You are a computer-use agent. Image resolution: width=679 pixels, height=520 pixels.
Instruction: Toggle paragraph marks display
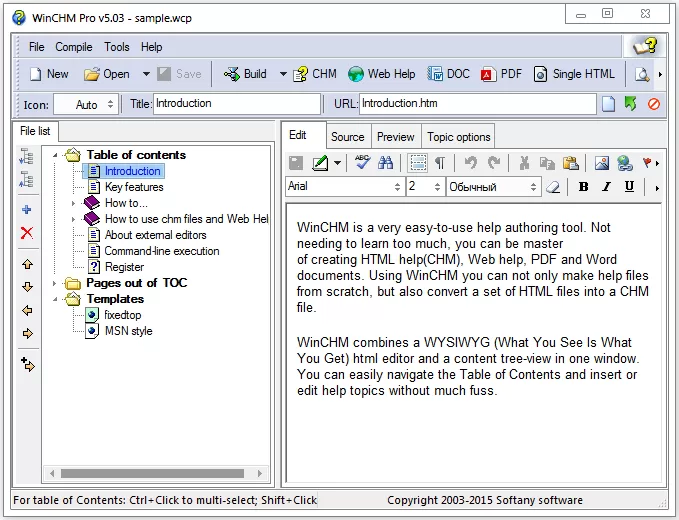click(x=440, y=163)
